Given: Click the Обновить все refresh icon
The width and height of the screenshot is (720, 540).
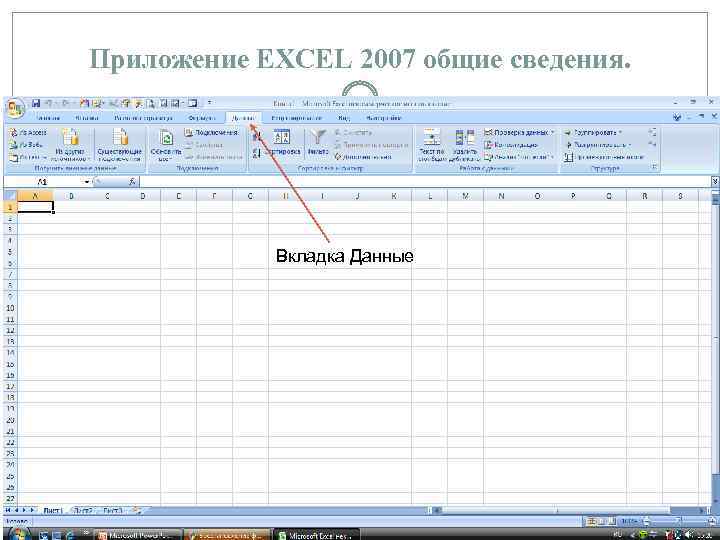Looking at the screenshot, I should coord(166,137).
